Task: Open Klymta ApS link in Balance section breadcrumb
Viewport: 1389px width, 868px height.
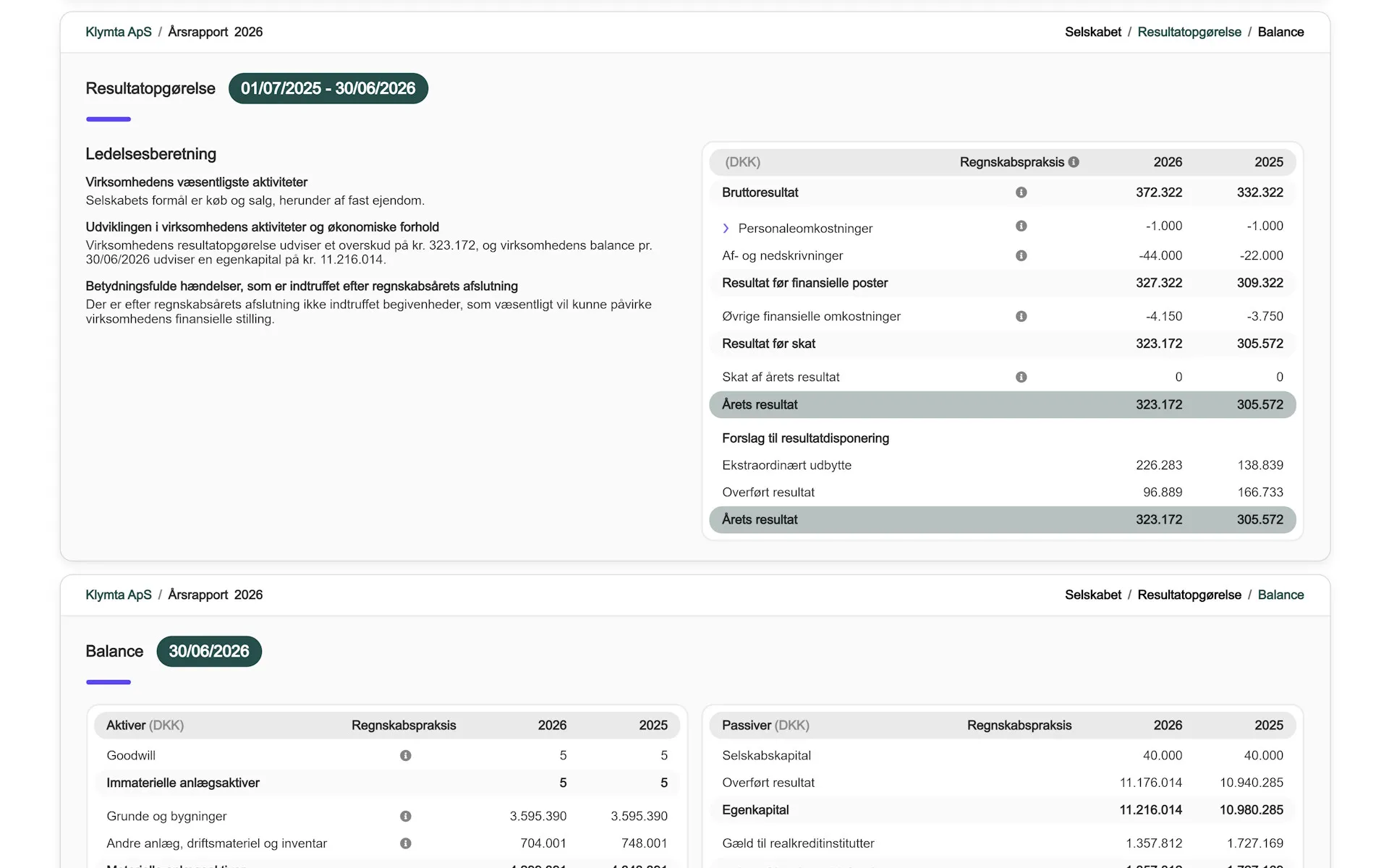Action: [x=119, y=595]
